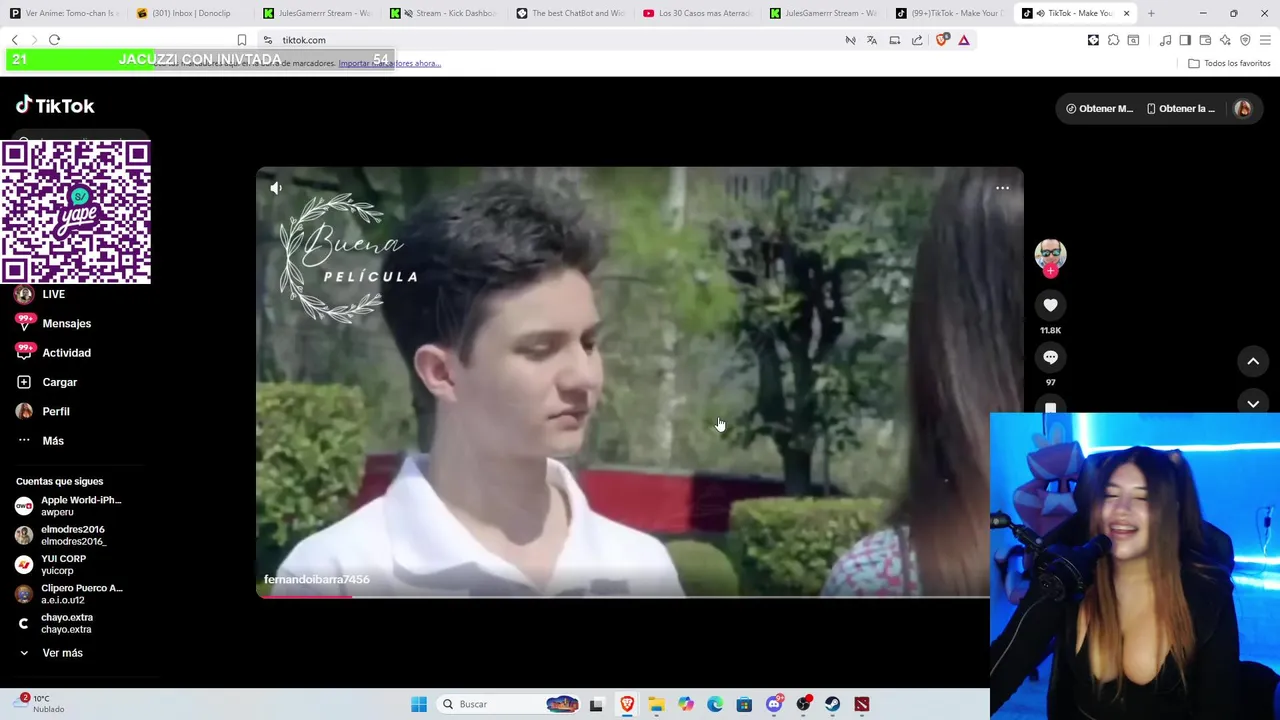Image resolution: width=1280 pixels, height=720 pixels.
Task: Click the fernandoibarra7456 username on video
Action: click(x=317, y=579)
